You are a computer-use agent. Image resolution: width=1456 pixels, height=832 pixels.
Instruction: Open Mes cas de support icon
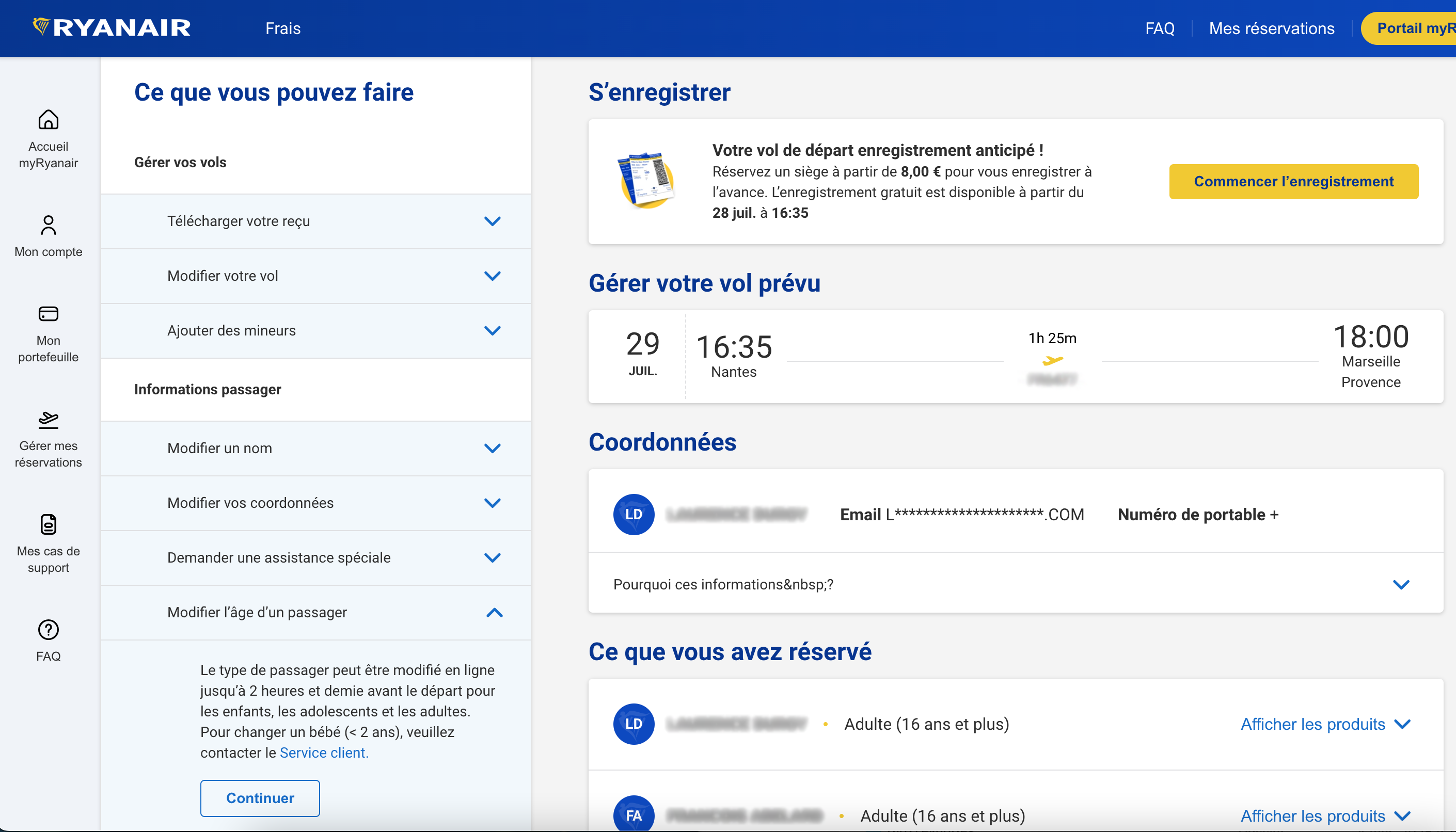tap(49, 524)
